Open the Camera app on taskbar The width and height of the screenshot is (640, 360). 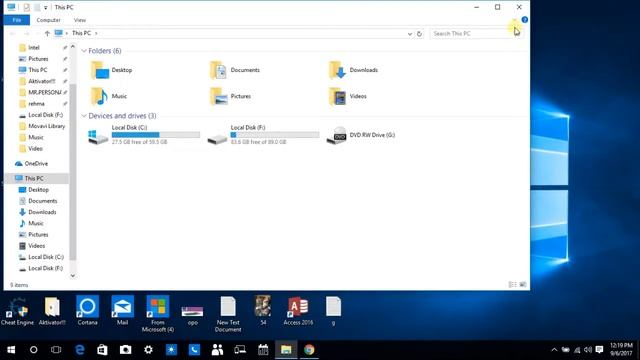point(125,350)
